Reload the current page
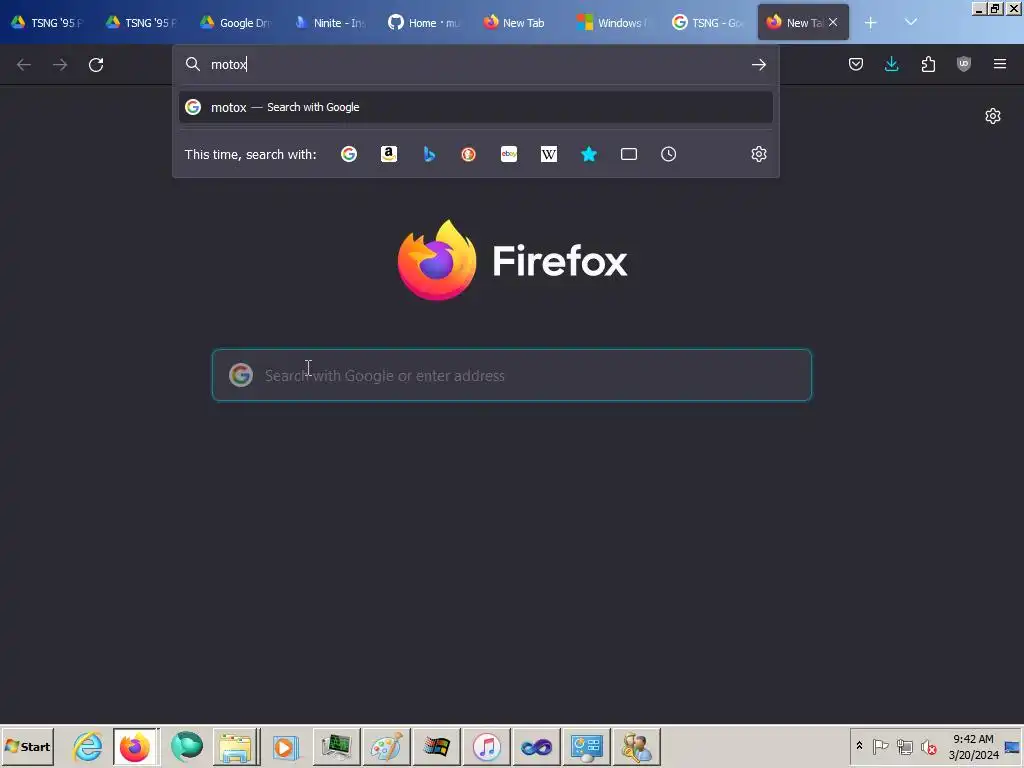1024x768 pixels. pos(96,65)
